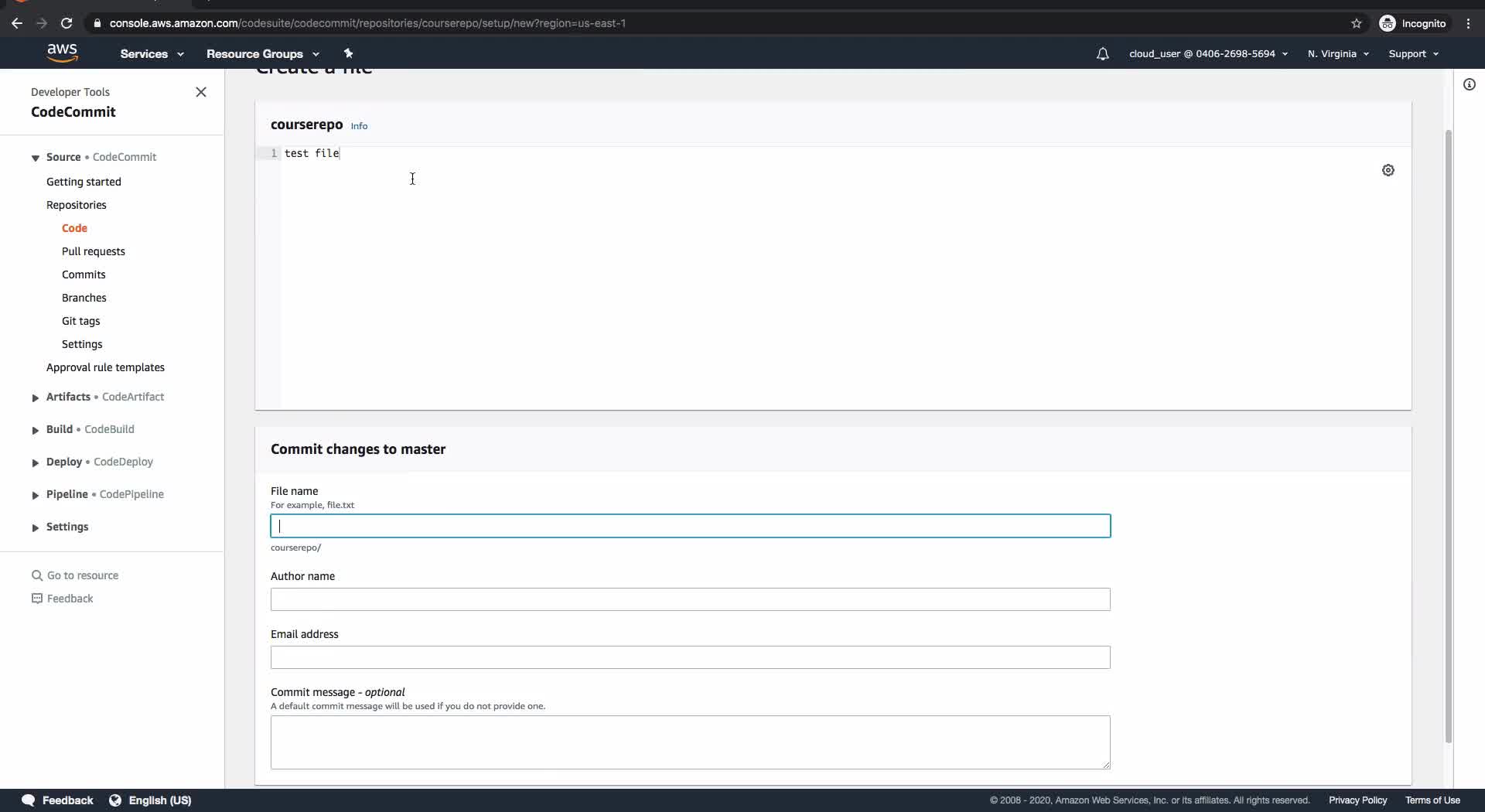The width and height of the screenshot is (1485, 812).
Task: Close the Developer Tools side panel
Action: pos(201,92)
